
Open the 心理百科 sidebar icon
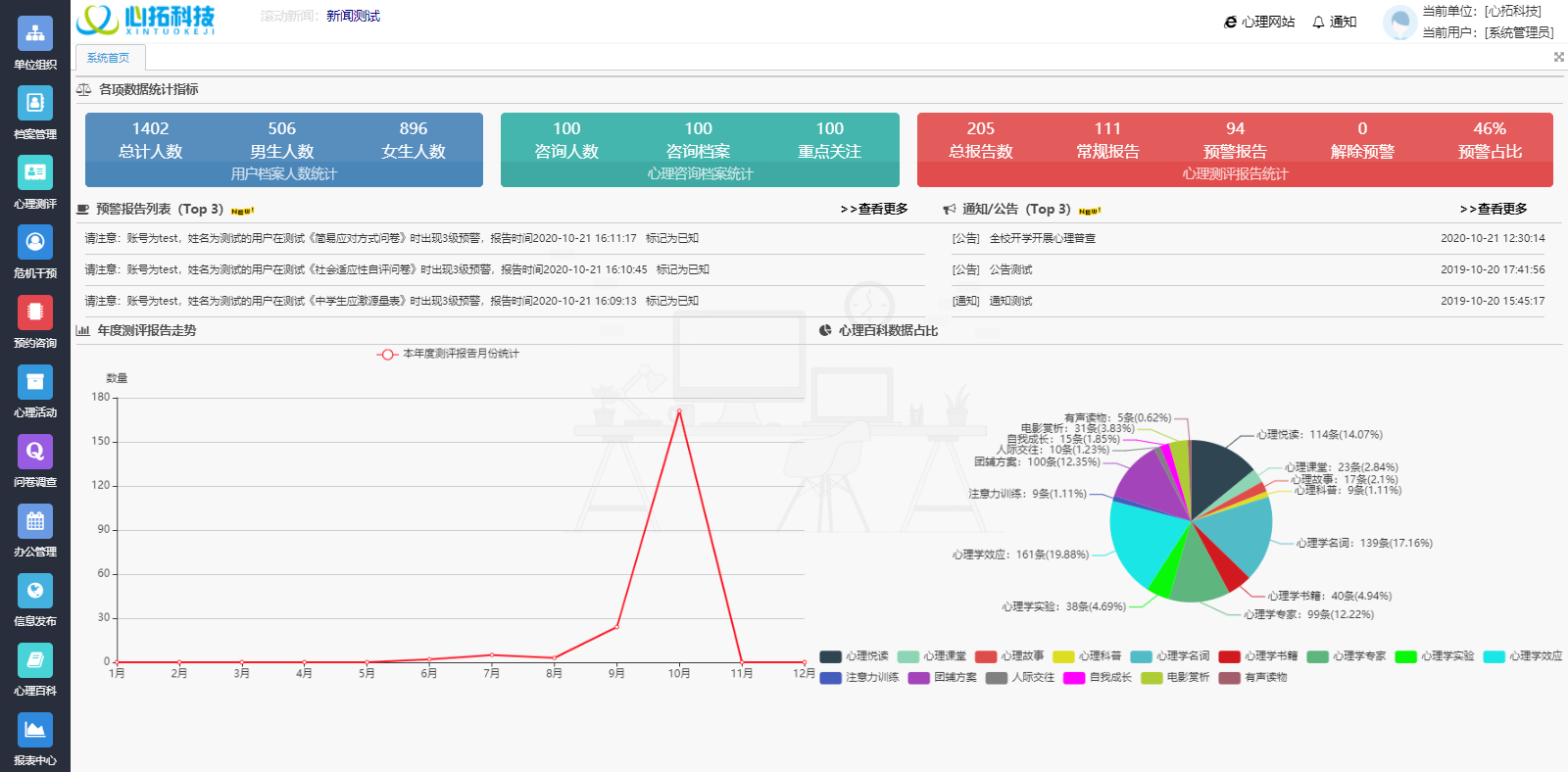pyautogui.click(x=35, y=659)
